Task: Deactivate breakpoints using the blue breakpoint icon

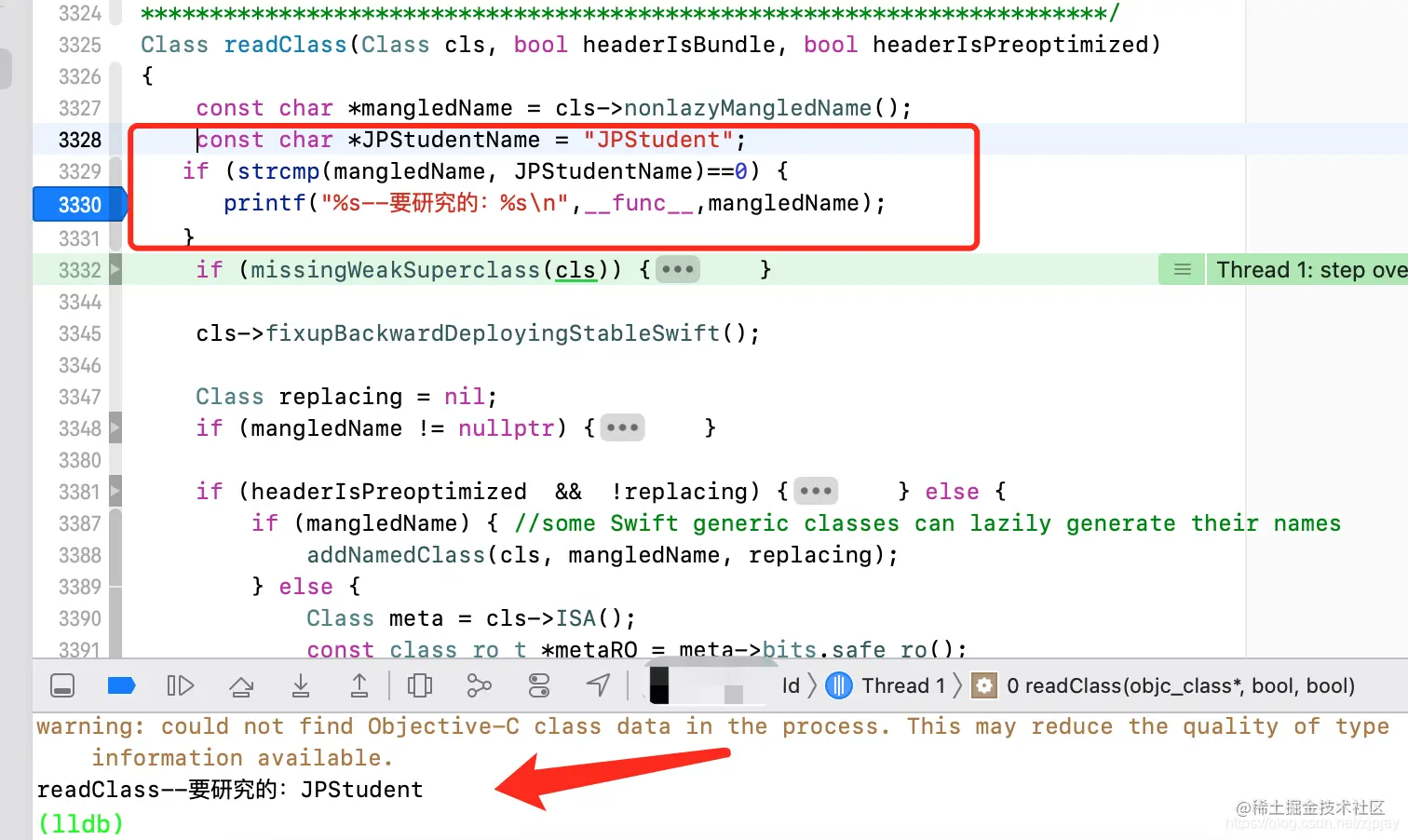Action: pos(121,686)
